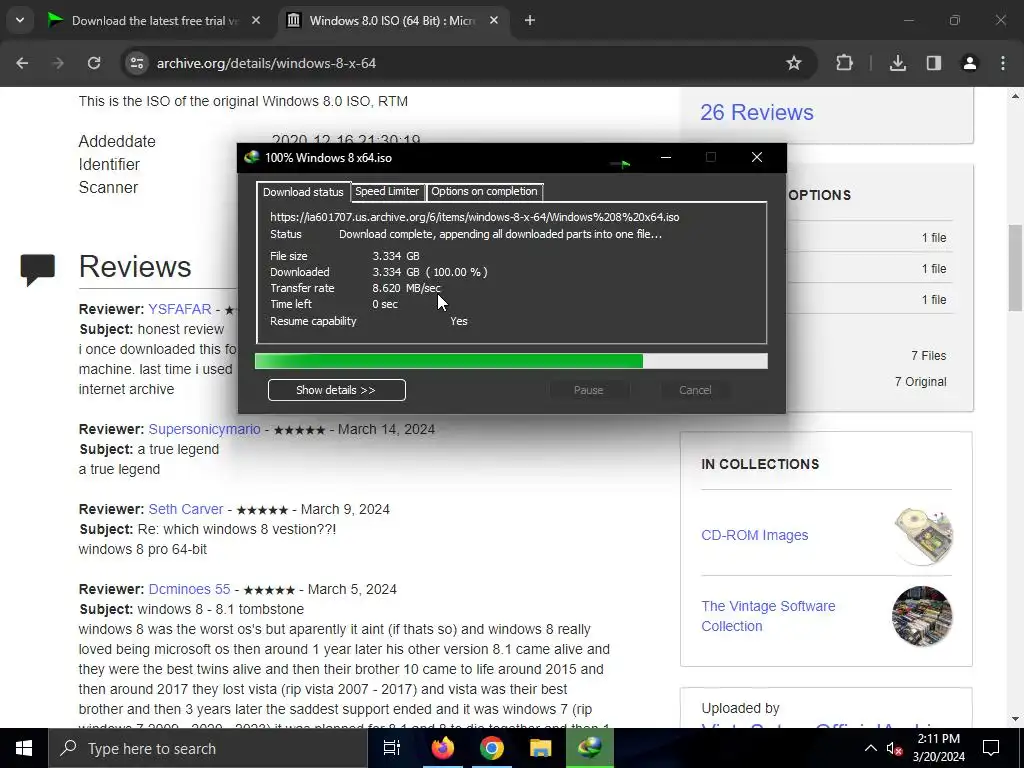Open File Explorer from the taskbar
Screen dimensions: 1024x768
[x=540, y=748]
